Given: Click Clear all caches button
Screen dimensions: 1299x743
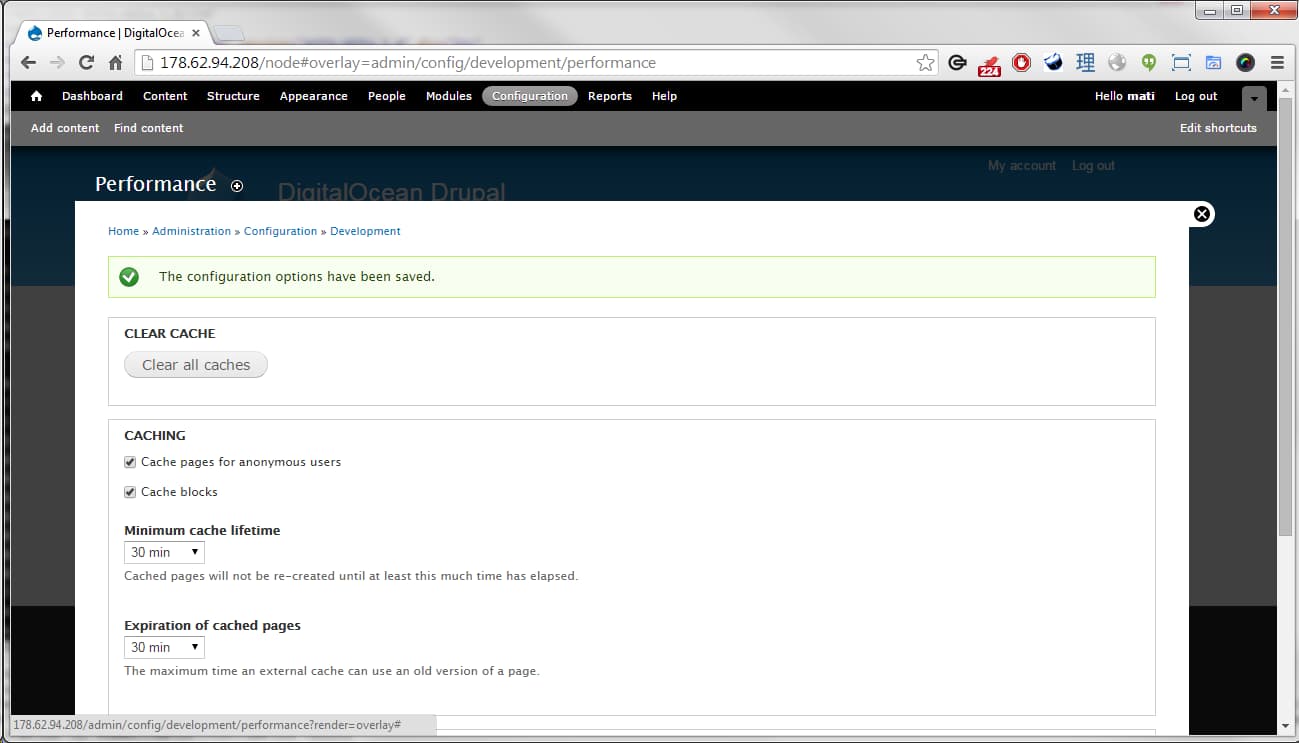Looking at the screenshot, I should coord(196,365).
